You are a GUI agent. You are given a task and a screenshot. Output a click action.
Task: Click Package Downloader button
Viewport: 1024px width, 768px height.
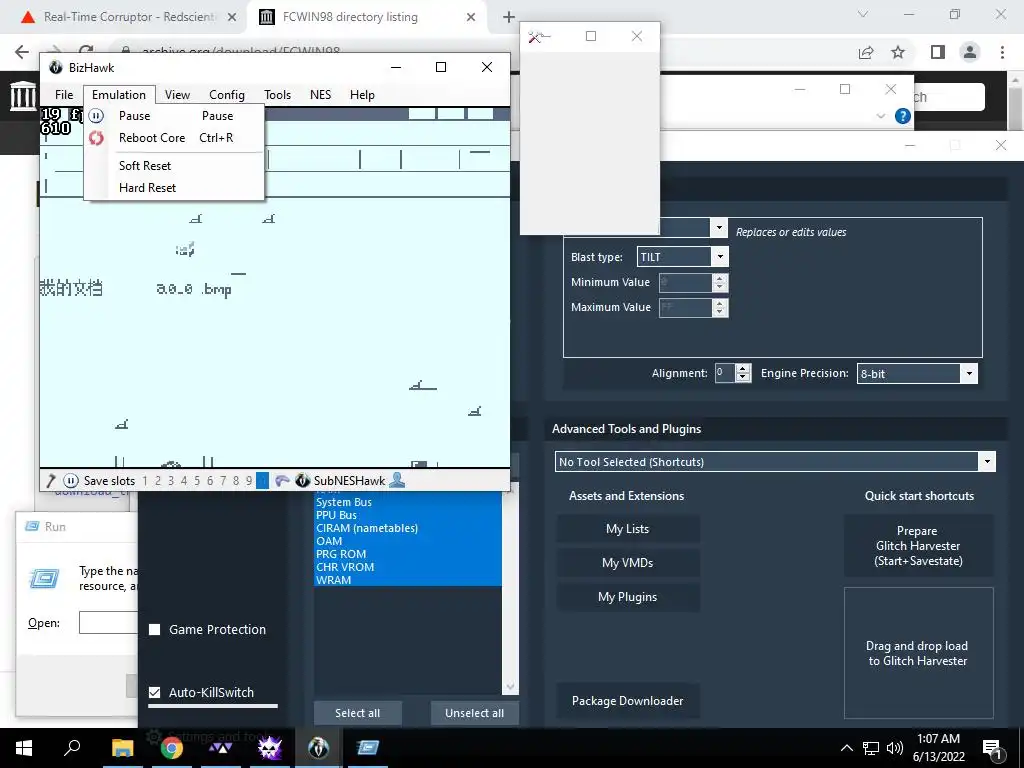[x=628, y=701]
